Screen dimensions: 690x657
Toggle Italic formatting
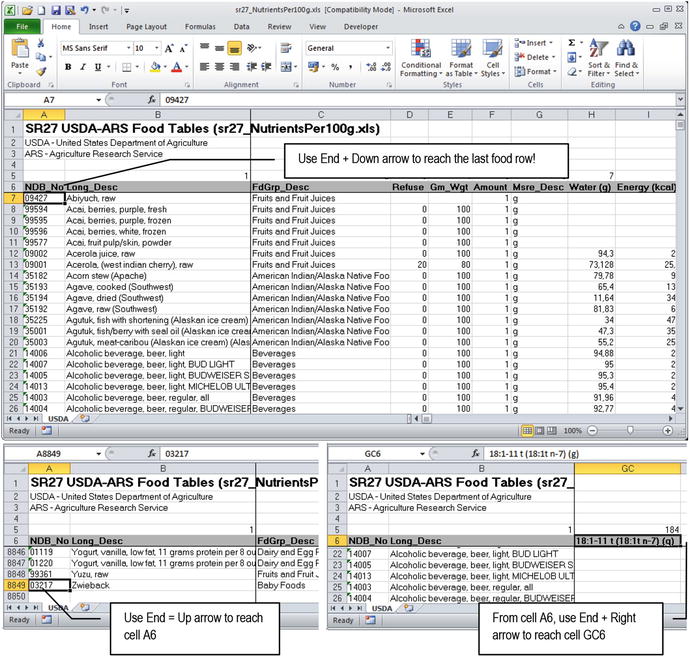pyautogui.click(x=83, y=67)
